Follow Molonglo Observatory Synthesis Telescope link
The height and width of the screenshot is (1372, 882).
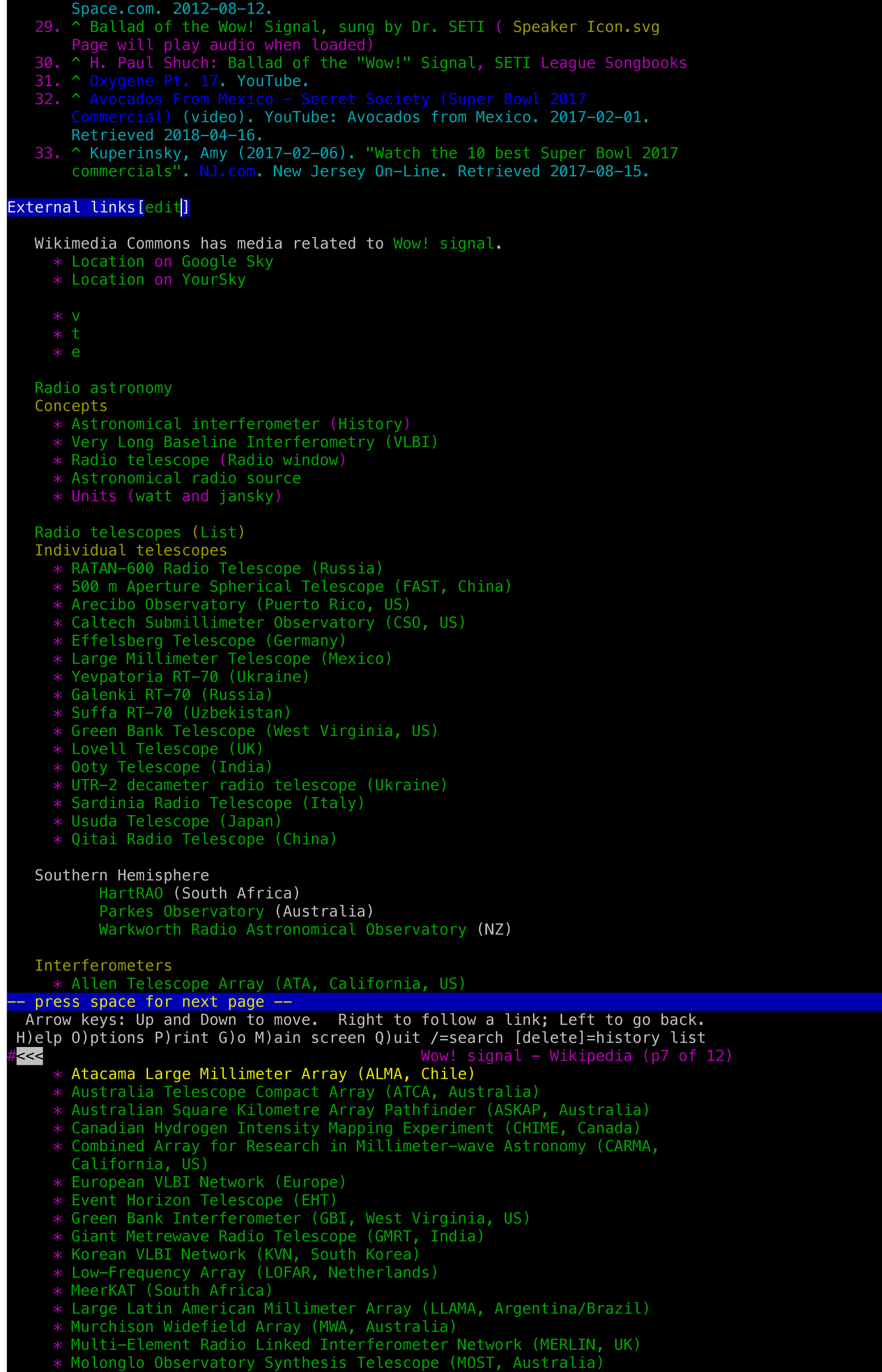337,1362
